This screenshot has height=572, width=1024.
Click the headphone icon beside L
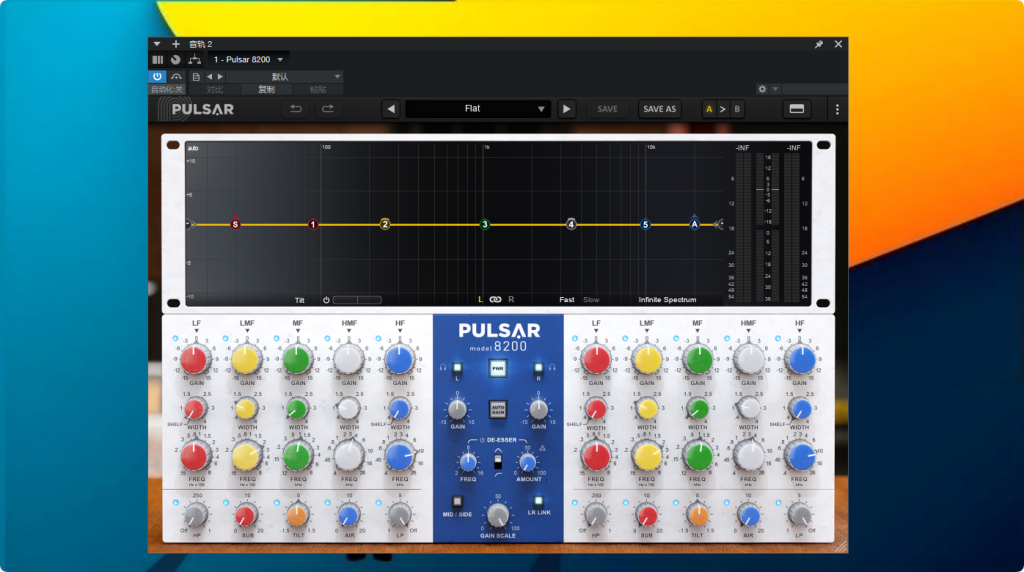[443, 368]
